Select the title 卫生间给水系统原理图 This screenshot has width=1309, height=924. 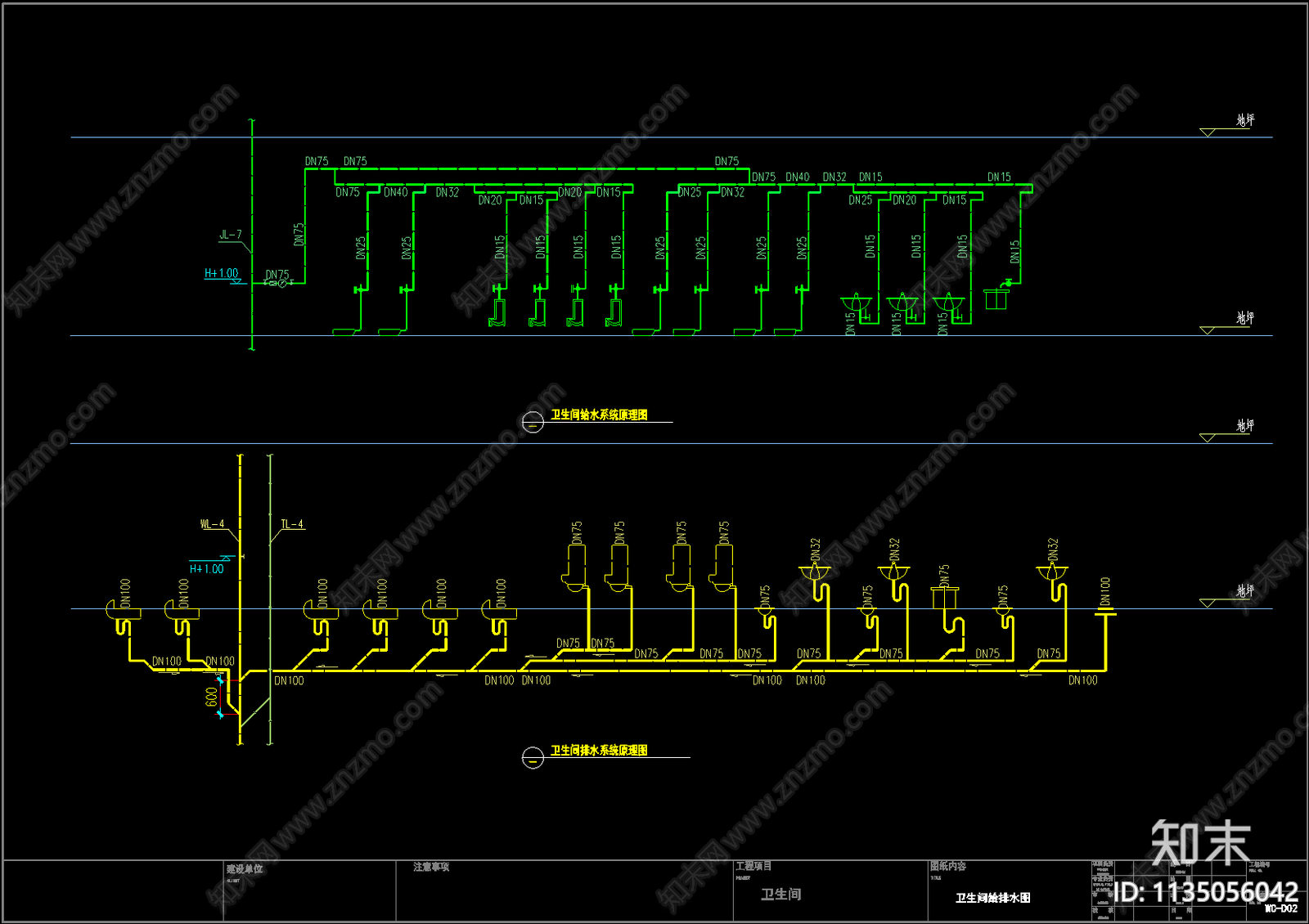click(x=599, y=415)
